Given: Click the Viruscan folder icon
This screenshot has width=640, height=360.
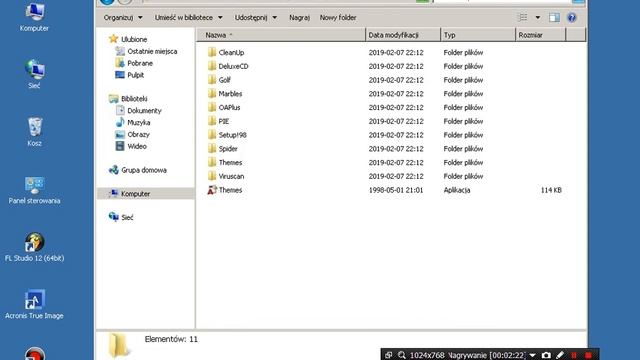Looking at the screenshot, I should tap(212, 176).
